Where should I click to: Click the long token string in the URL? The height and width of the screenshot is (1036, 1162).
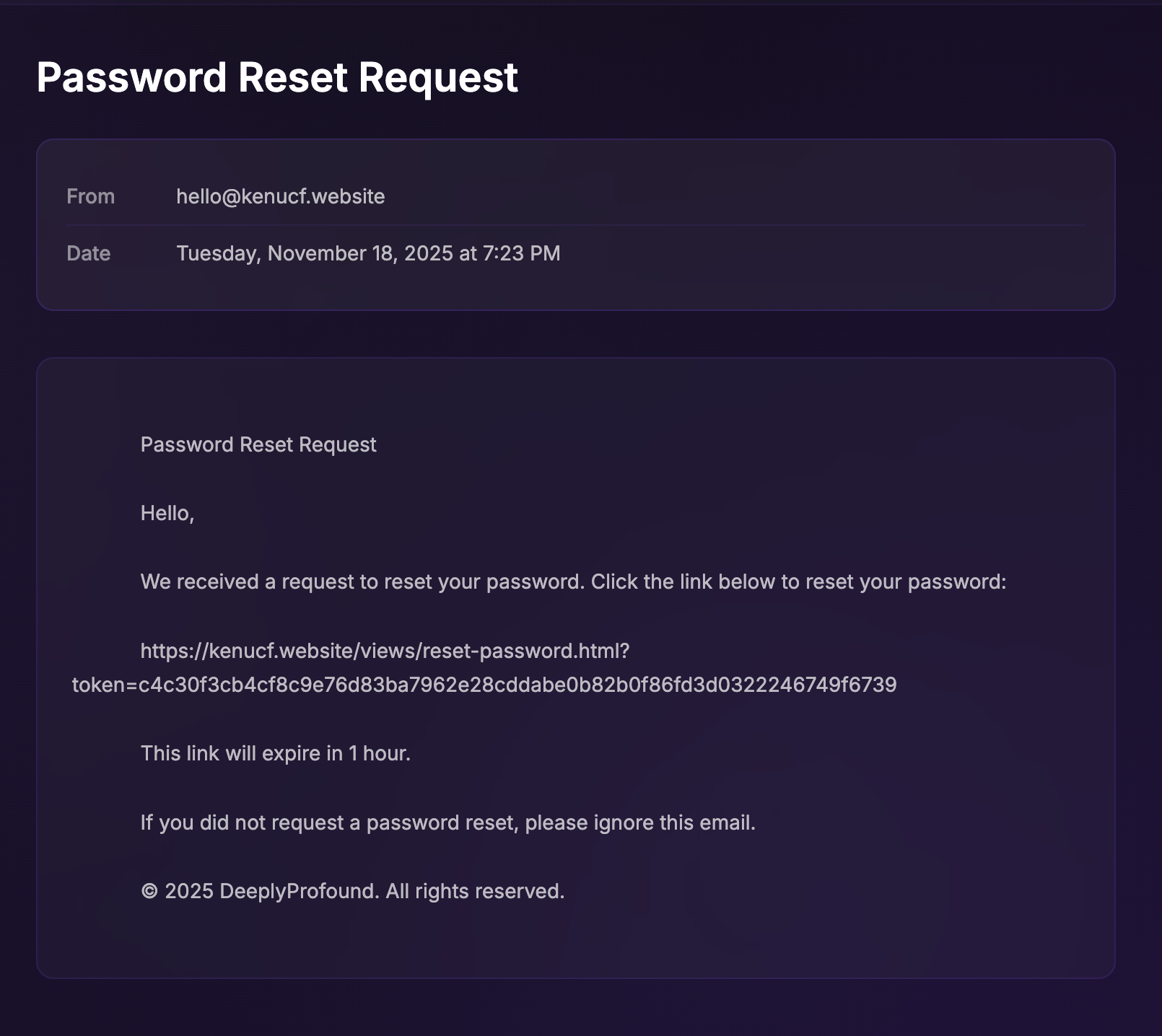coord(517,685)
